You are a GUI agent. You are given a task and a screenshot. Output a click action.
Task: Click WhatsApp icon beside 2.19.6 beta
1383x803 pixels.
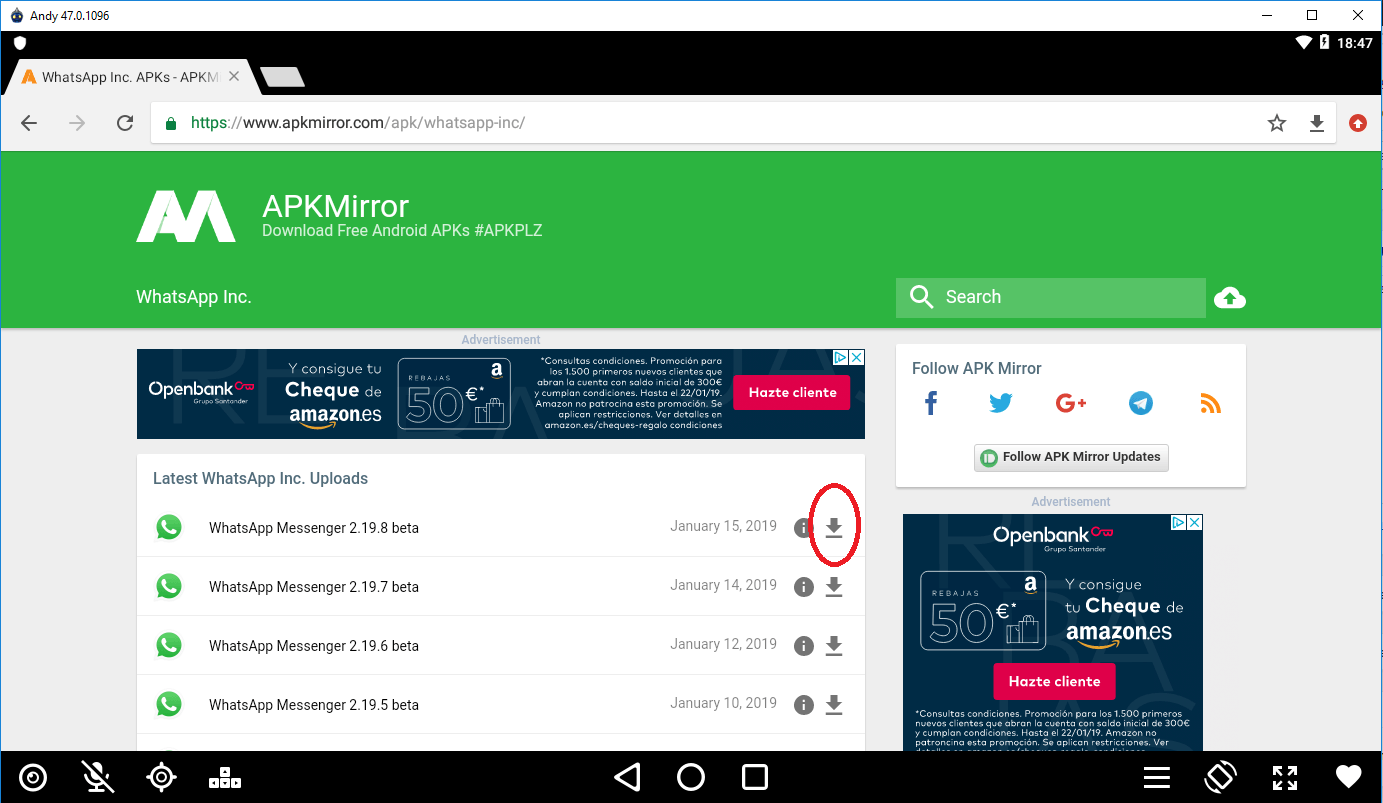coord(169,645)
